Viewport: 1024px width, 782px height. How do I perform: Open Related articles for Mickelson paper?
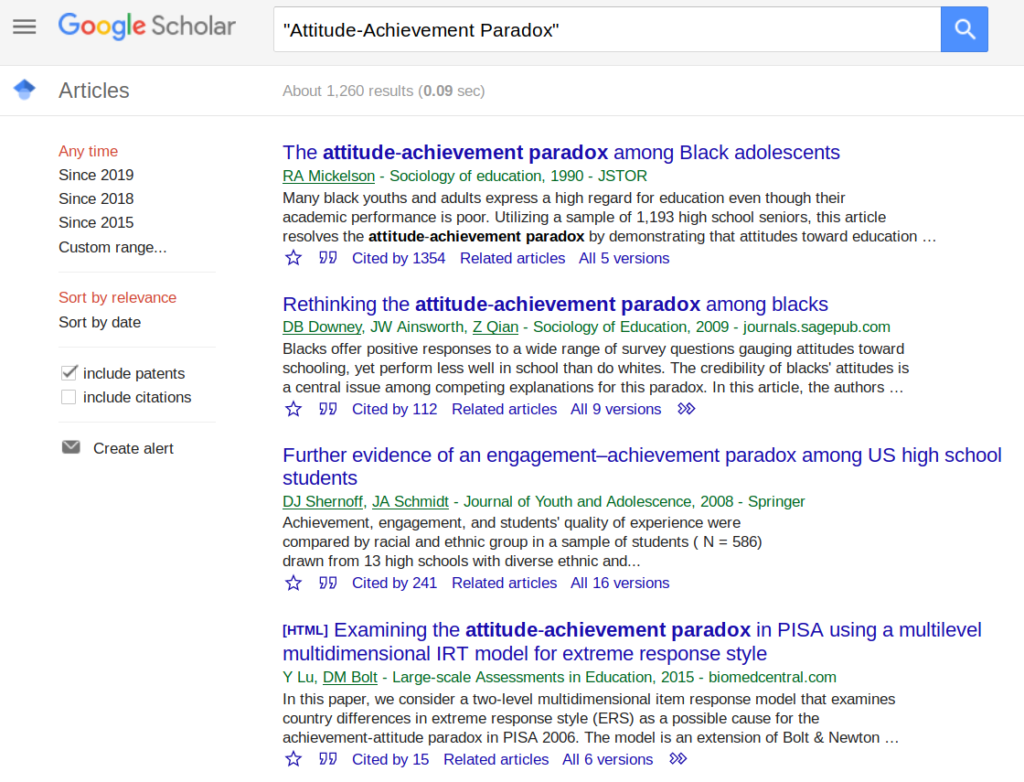coord(513,258)
